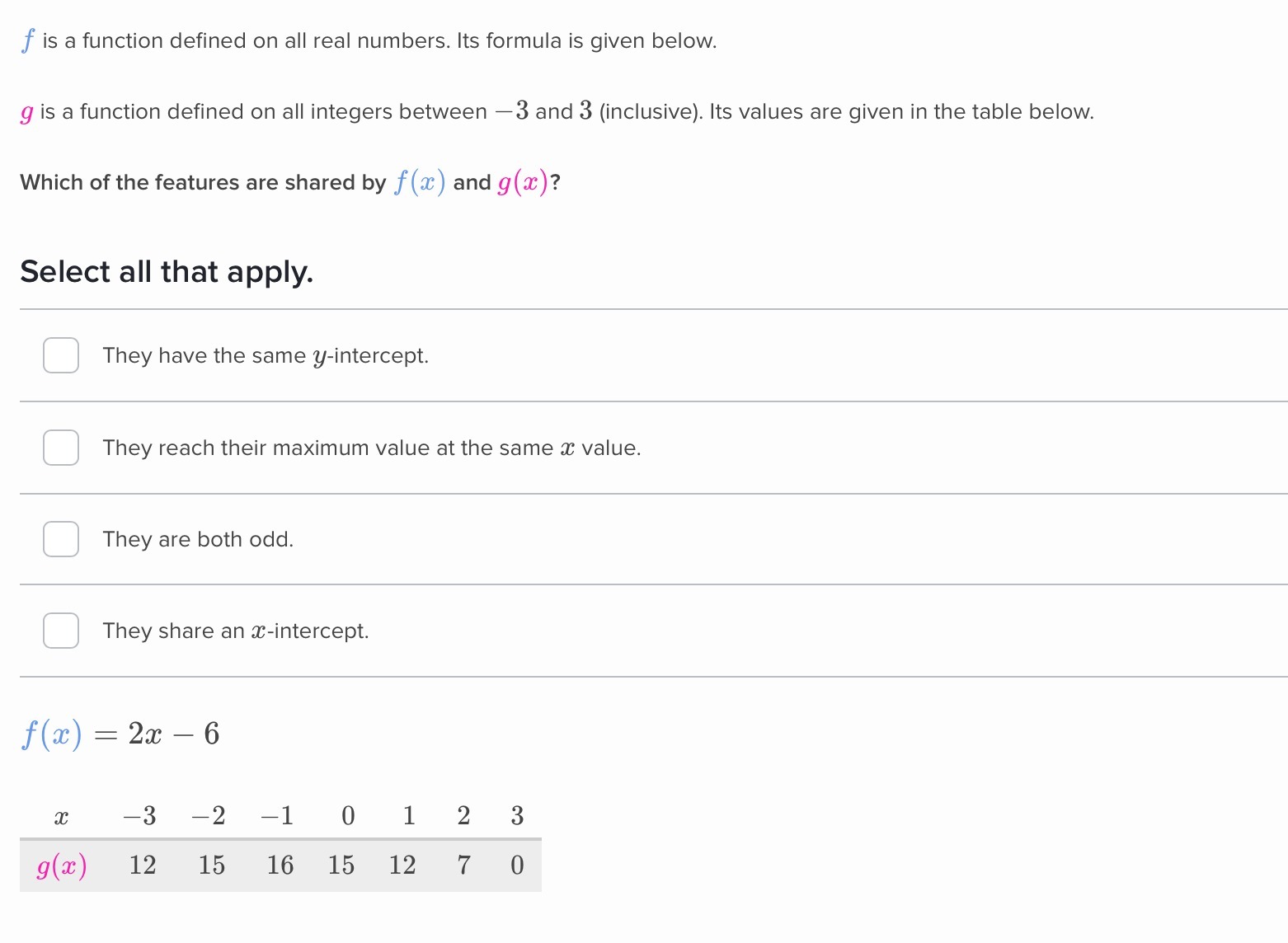Click the g(x) value under x = −2
This screenshot has width=1288, height=943.
(212, 866)
